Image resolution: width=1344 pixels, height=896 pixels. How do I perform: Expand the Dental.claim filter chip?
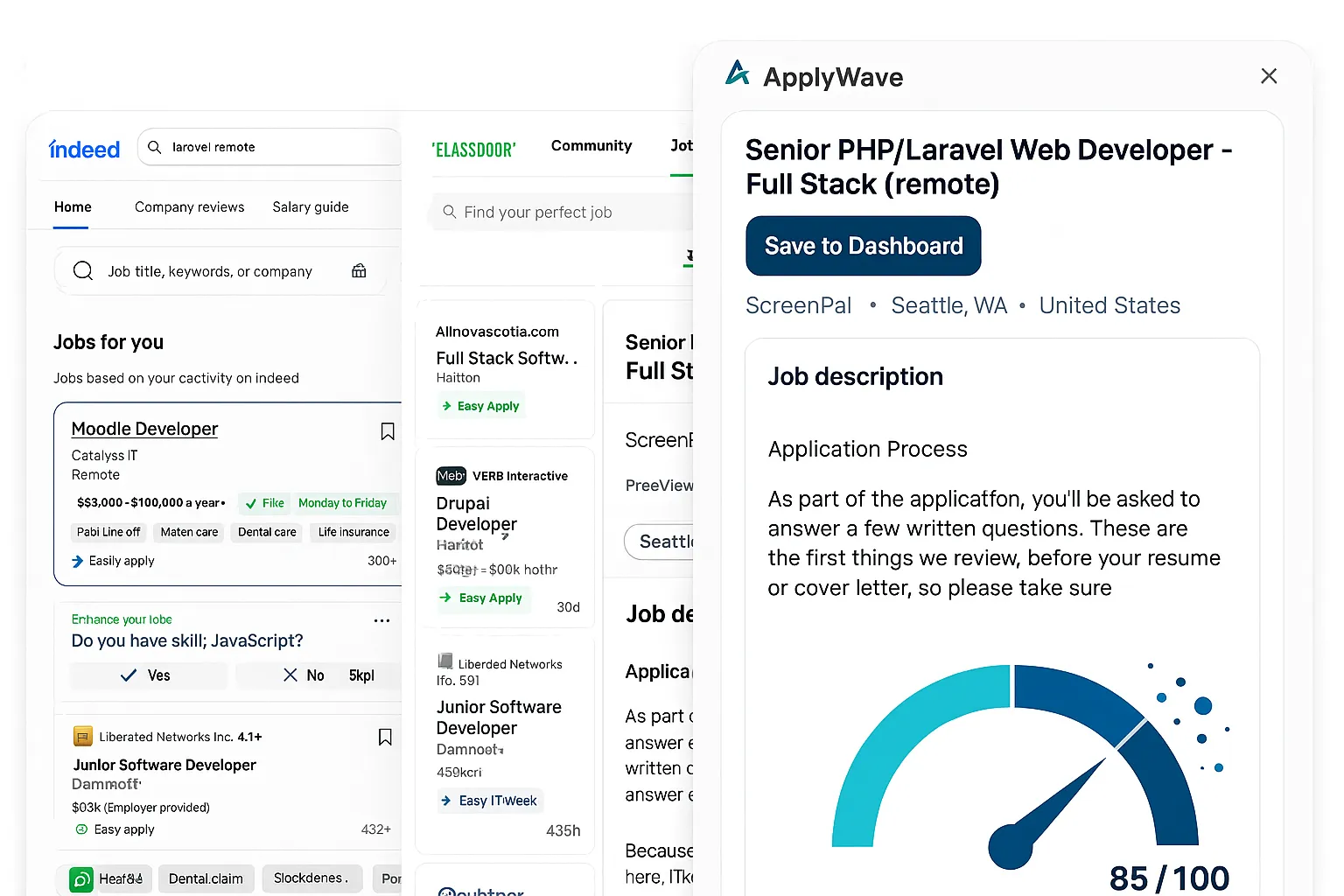point(206,878)
